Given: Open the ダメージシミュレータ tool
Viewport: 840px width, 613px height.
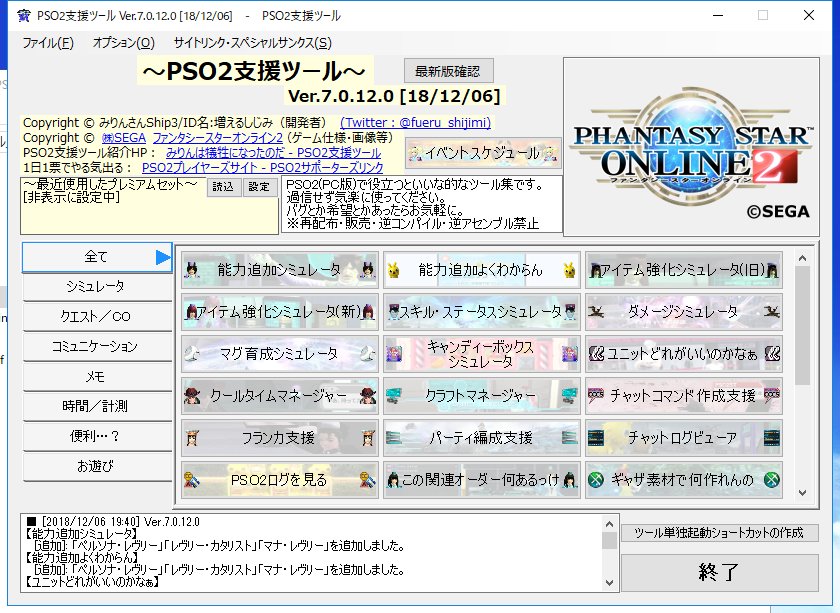Looking at the screenshot, I should point(684,312).
